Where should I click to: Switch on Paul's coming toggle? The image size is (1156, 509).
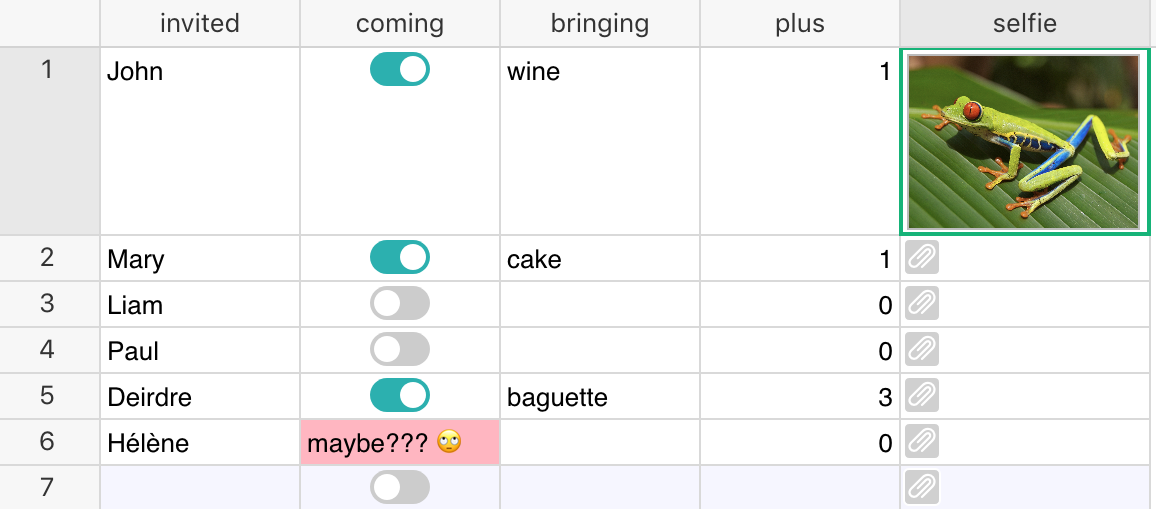(399, 349)
